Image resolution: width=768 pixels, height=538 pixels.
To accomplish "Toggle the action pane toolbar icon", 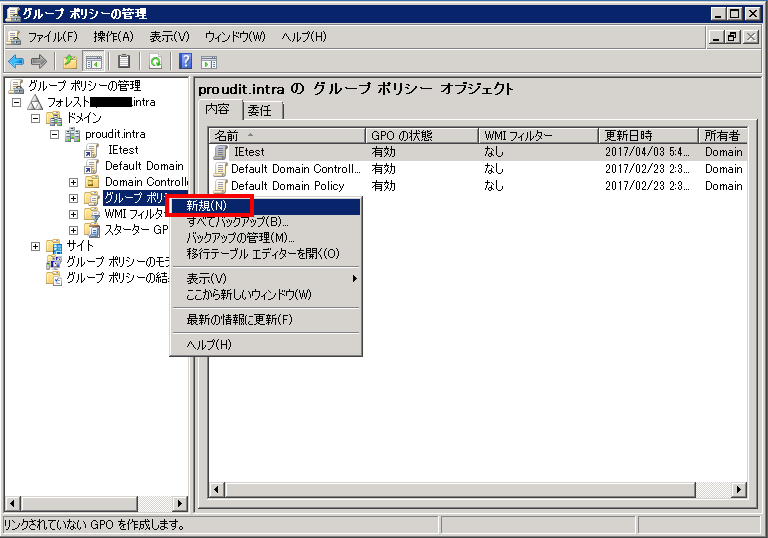I will coord(210,62).
